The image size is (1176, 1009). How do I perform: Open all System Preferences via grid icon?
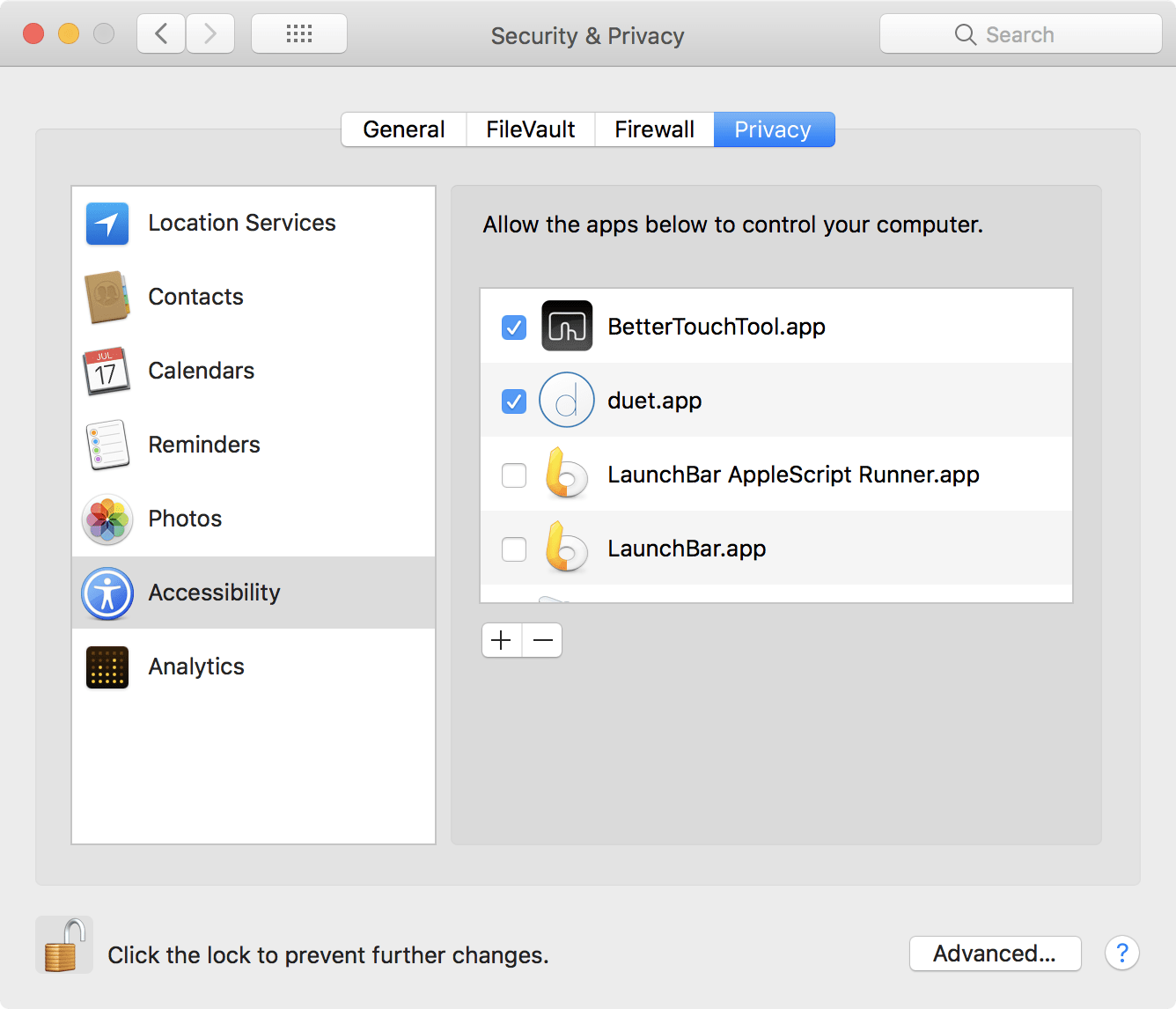pyautogui.click(x=298, y=33)
